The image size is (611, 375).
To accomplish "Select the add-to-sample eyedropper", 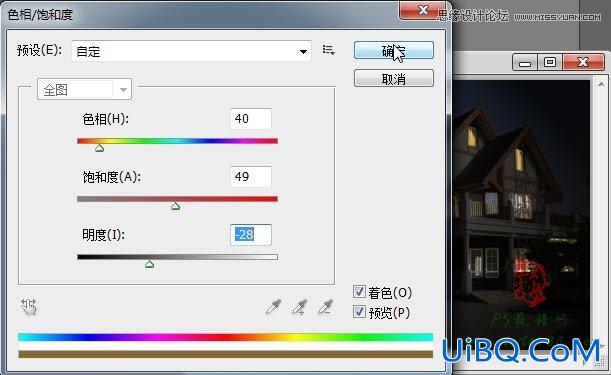I will tap(299, 307).
